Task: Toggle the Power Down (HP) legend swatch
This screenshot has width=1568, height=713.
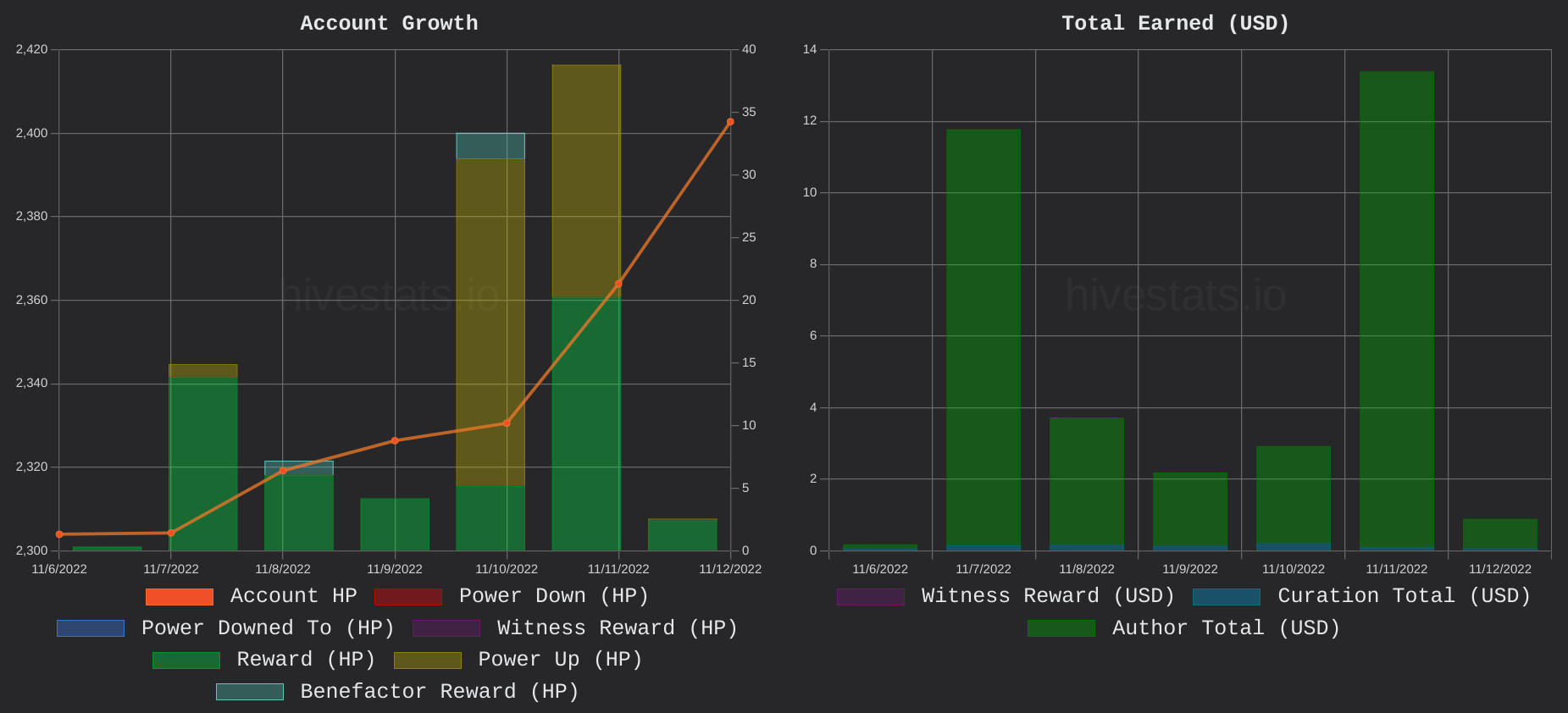Action: (x=408, y=597)
